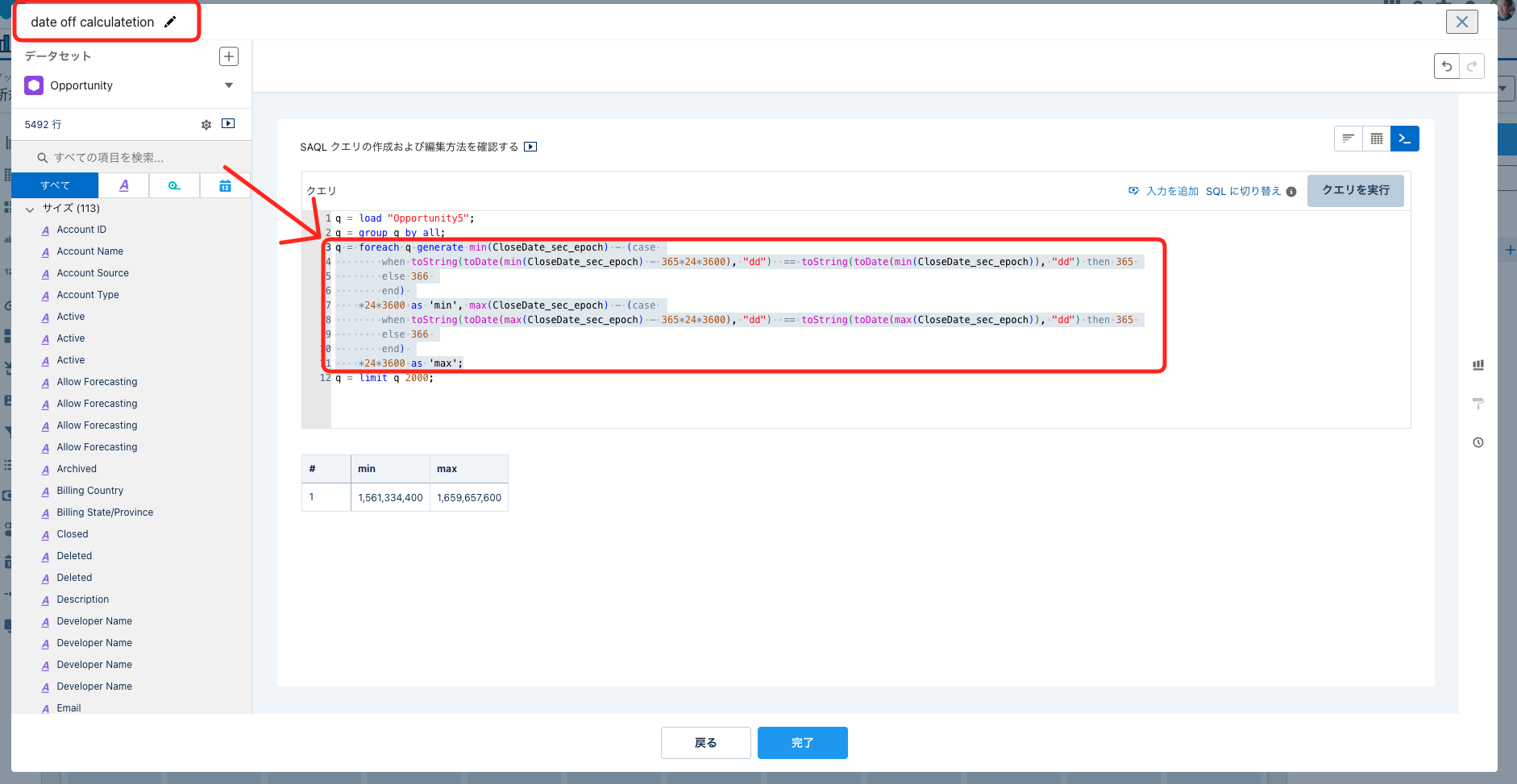This screenshot has width=1517, height=784.
Task: Click the 5492 行 row count
Action: 43,125
